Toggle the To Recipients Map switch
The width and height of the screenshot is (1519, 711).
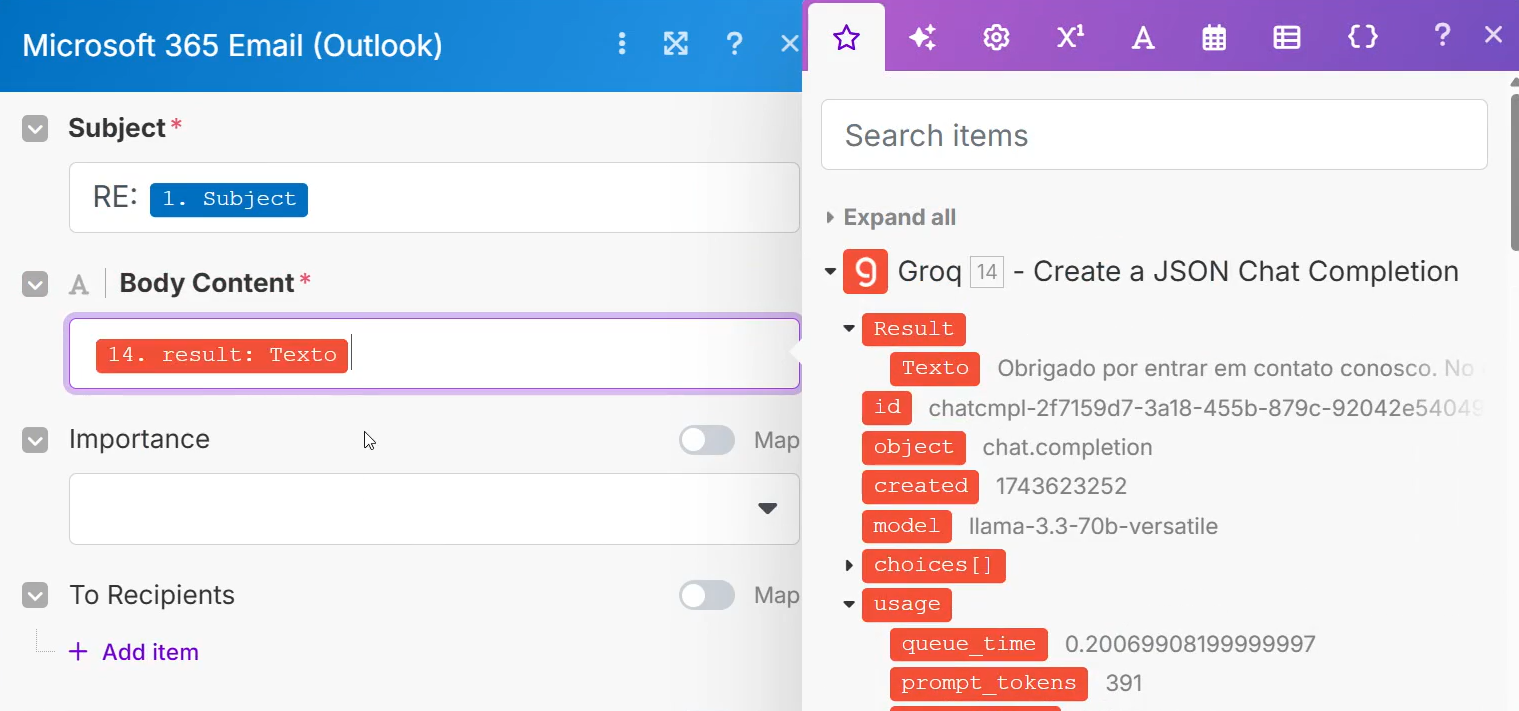pyautogui.click(x=707, y=596)
